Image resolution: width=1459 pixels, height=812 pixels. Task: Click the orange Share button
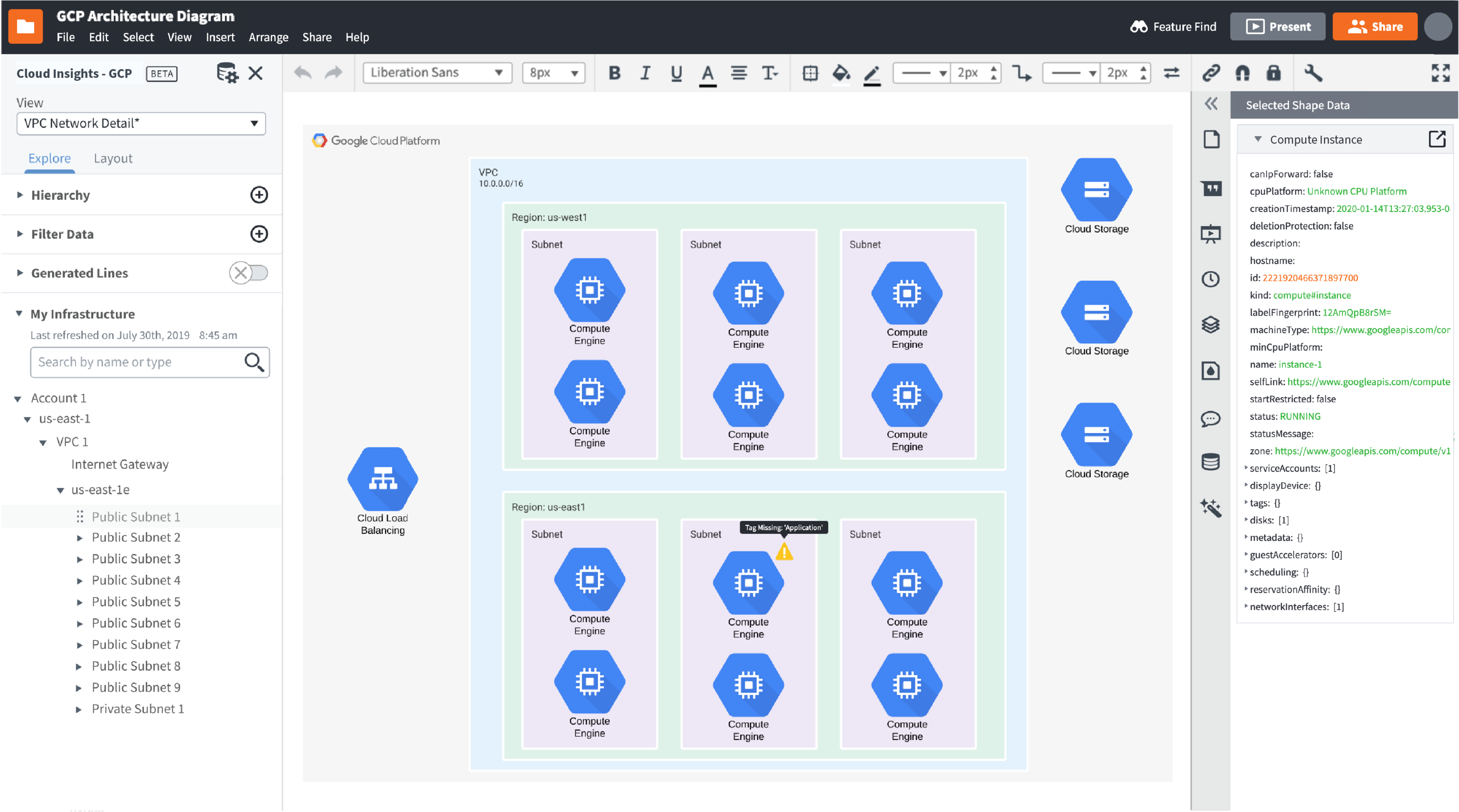[1374, 27]
